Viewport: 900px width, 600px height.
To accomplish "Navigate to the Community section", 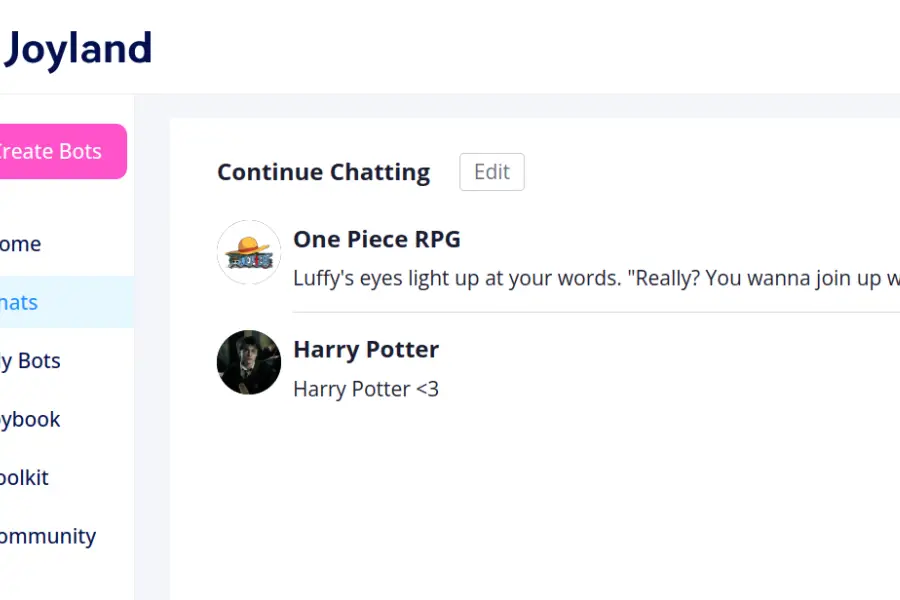I will point(47,536).
